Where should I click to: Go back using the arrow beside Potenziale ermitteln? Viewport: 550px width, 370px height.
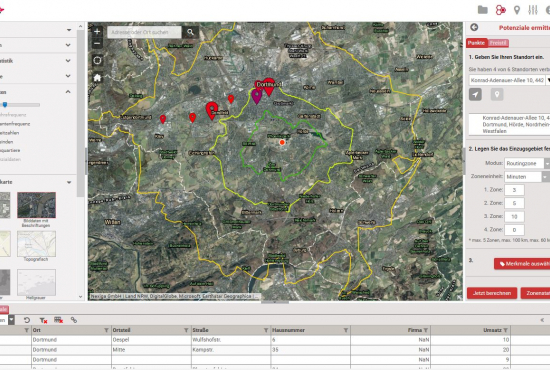tap(474, 27)
